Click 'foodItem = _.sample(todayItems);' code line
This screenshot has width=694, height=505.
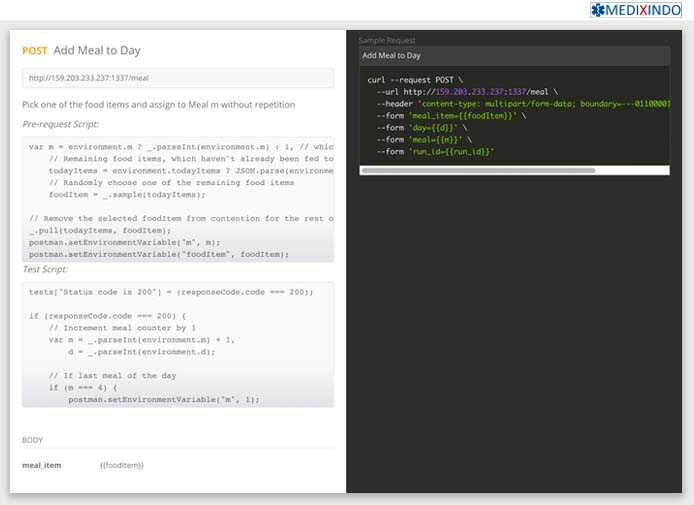127,195
